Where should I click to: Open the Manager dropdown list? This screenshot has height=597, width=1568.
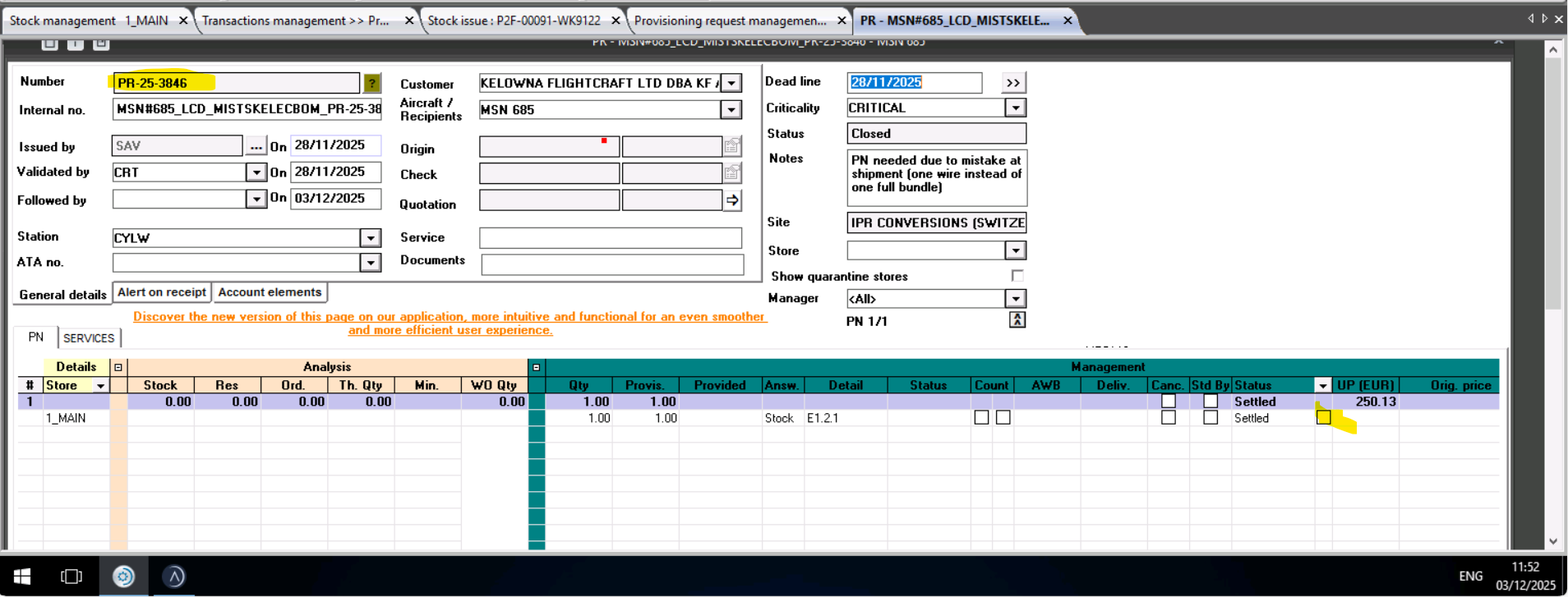(1016, 299)
